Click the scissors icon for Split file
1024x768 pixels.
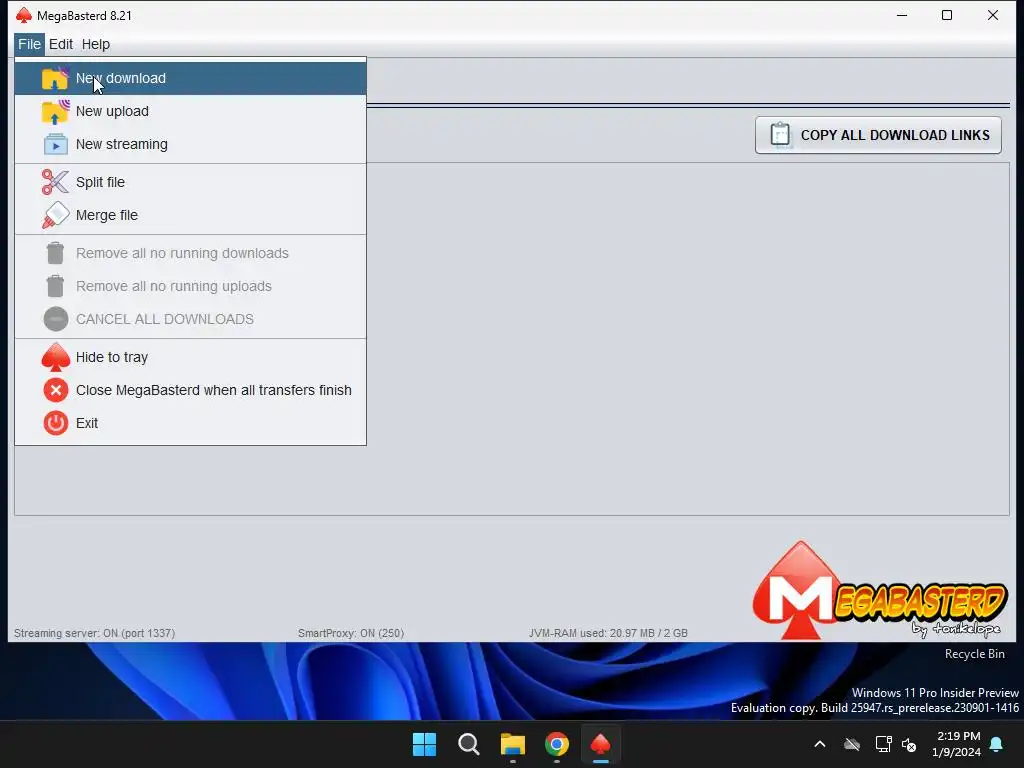55,182
